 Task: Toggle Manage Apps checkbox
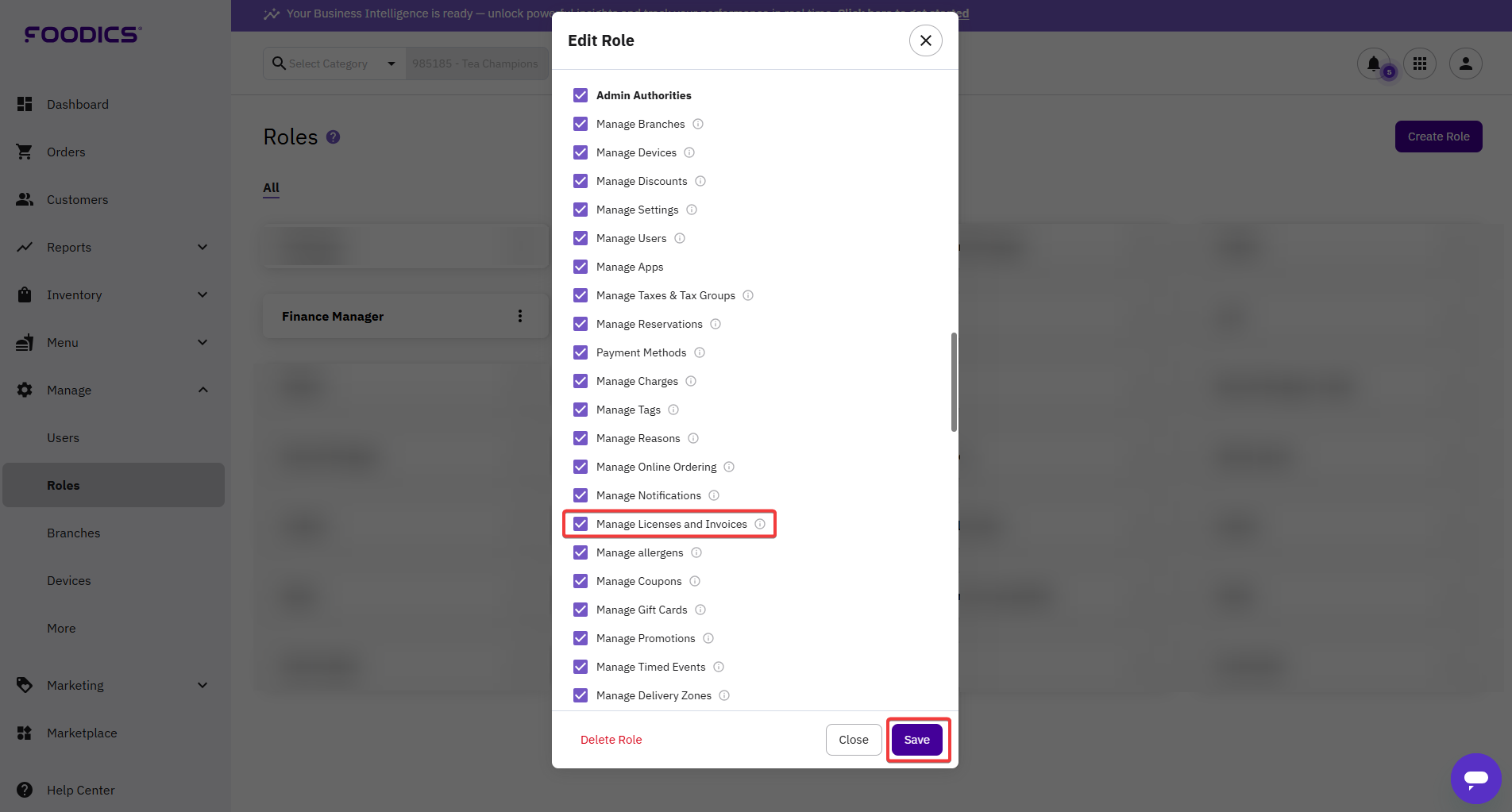click(x=580, y=267)
